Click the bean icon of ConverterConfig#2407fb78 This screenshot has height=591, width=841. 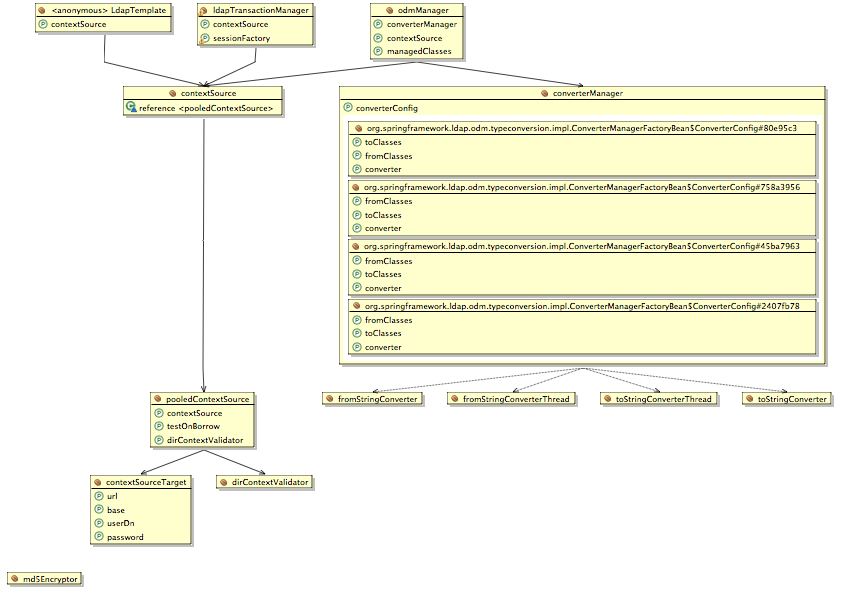point(356,306)
